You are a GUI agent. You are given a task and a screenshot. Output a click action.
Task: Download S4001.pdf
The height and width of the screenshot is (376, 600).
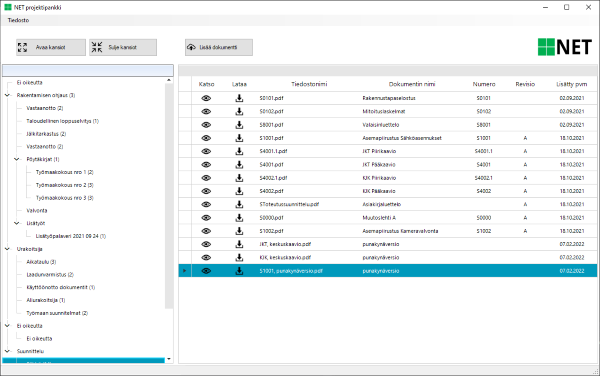239,164
